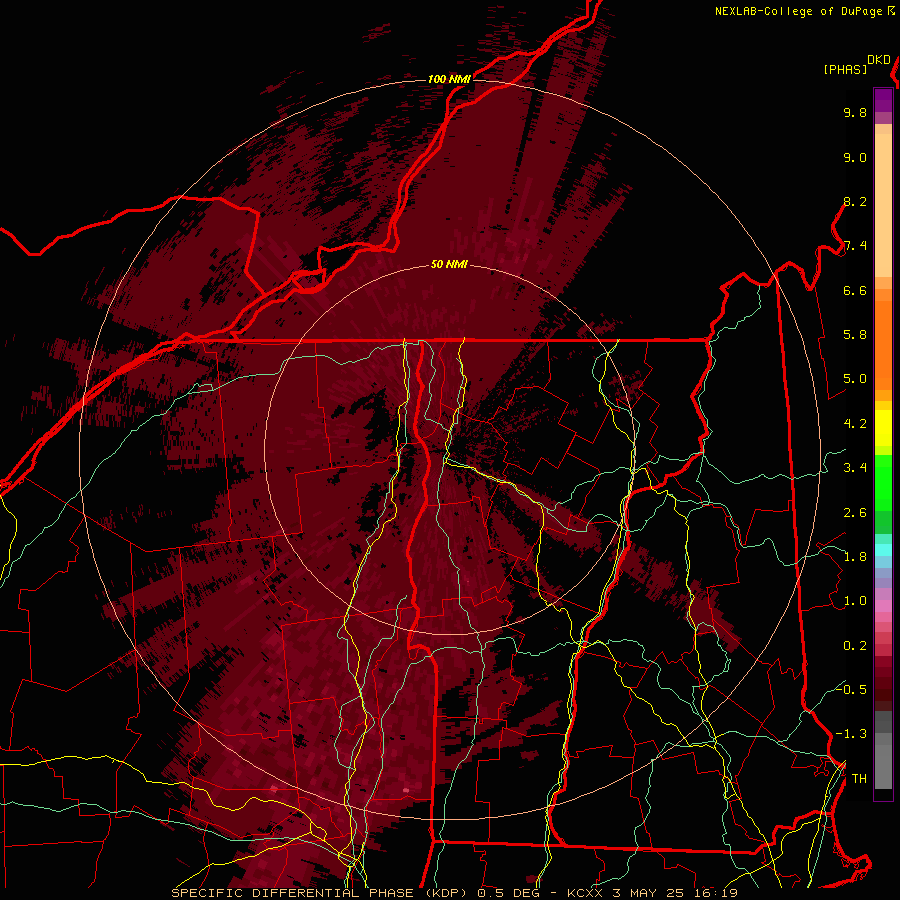Screen dimensions: 900x900
Task: Click the 4.2 legend value label
Action: [x=855, y=424]
